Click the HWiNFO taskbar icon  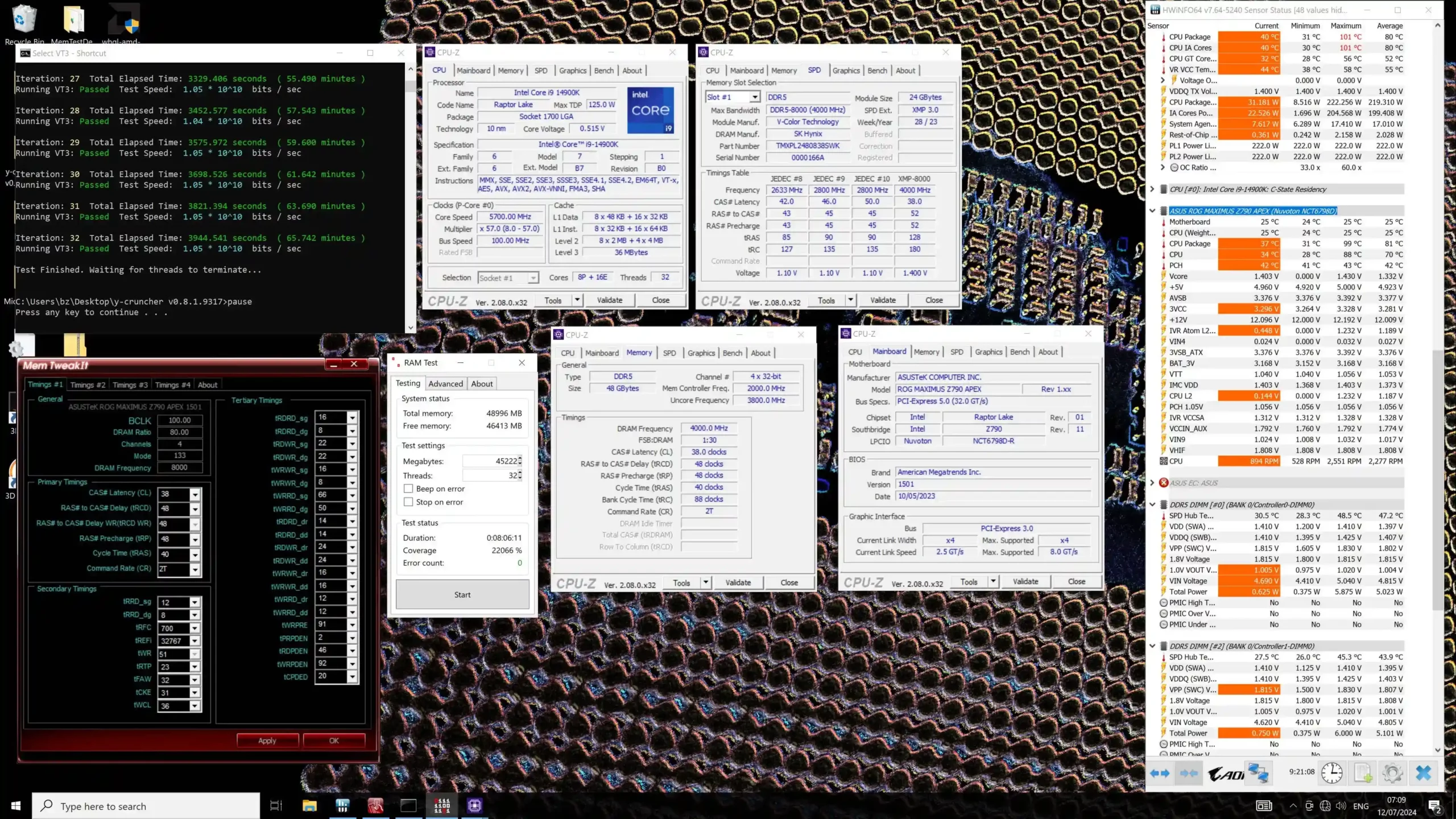pyautogui.click(x=342, y=805)
